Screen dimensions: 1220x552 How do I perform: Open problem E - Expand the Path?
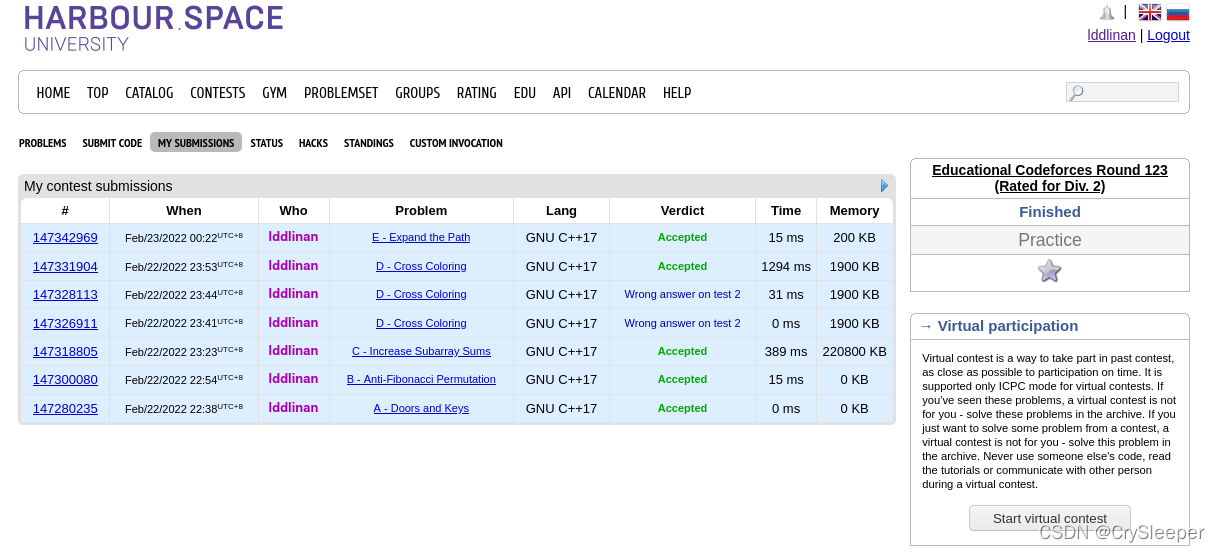tap(421, 238)
